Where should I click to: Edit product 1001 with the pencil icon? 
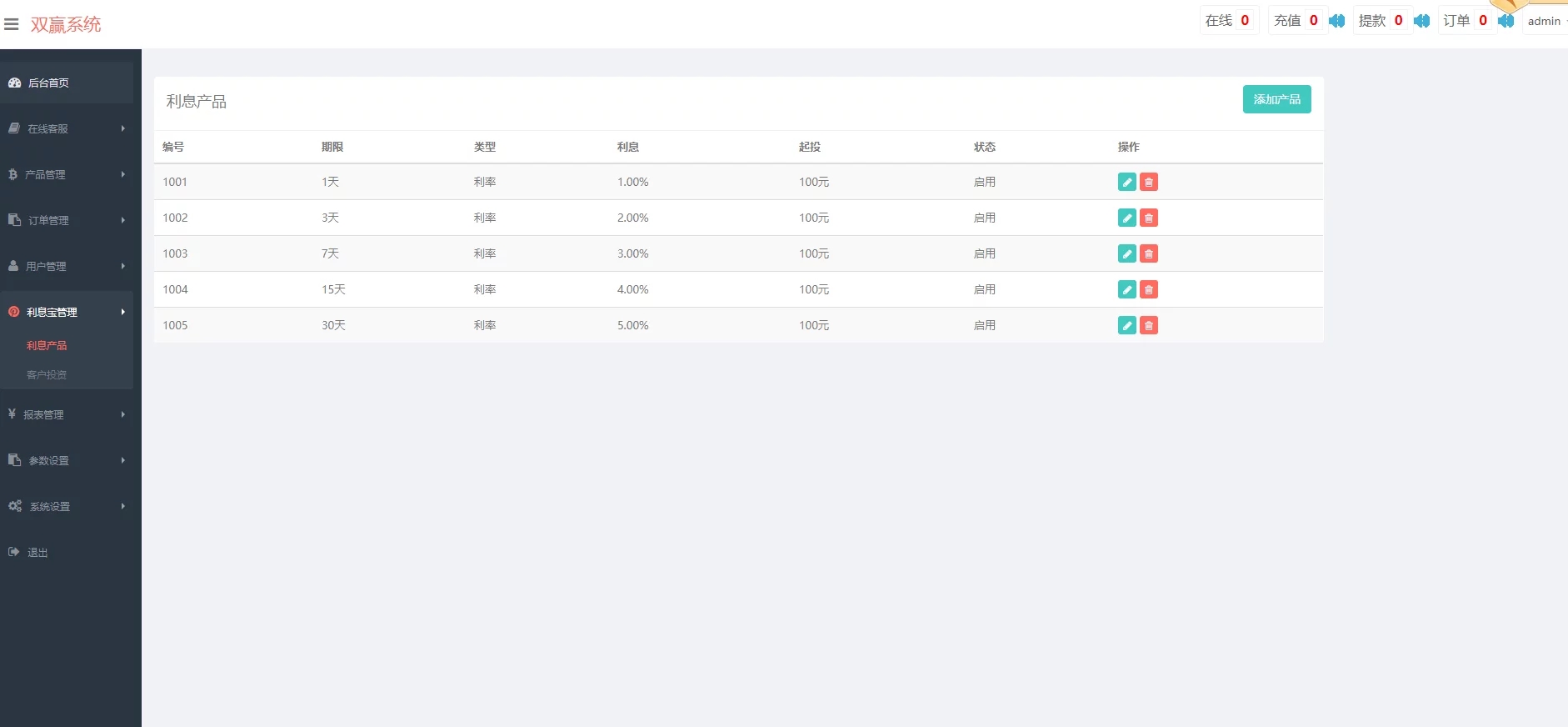1126,182
